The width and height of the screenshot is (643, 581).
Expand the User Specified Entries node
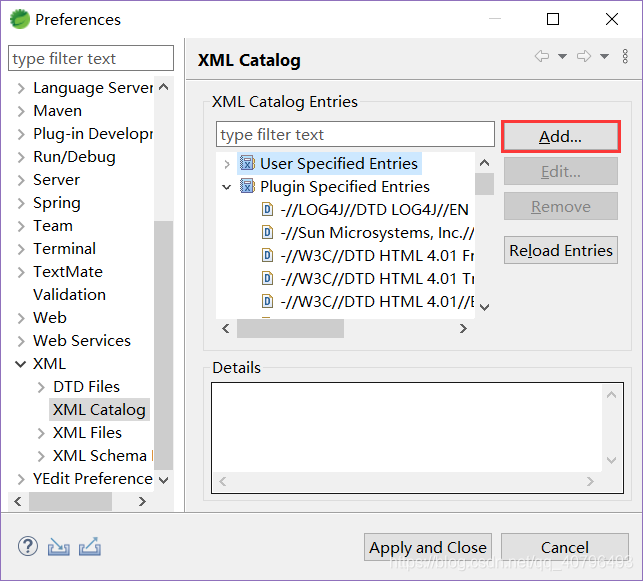227,163
